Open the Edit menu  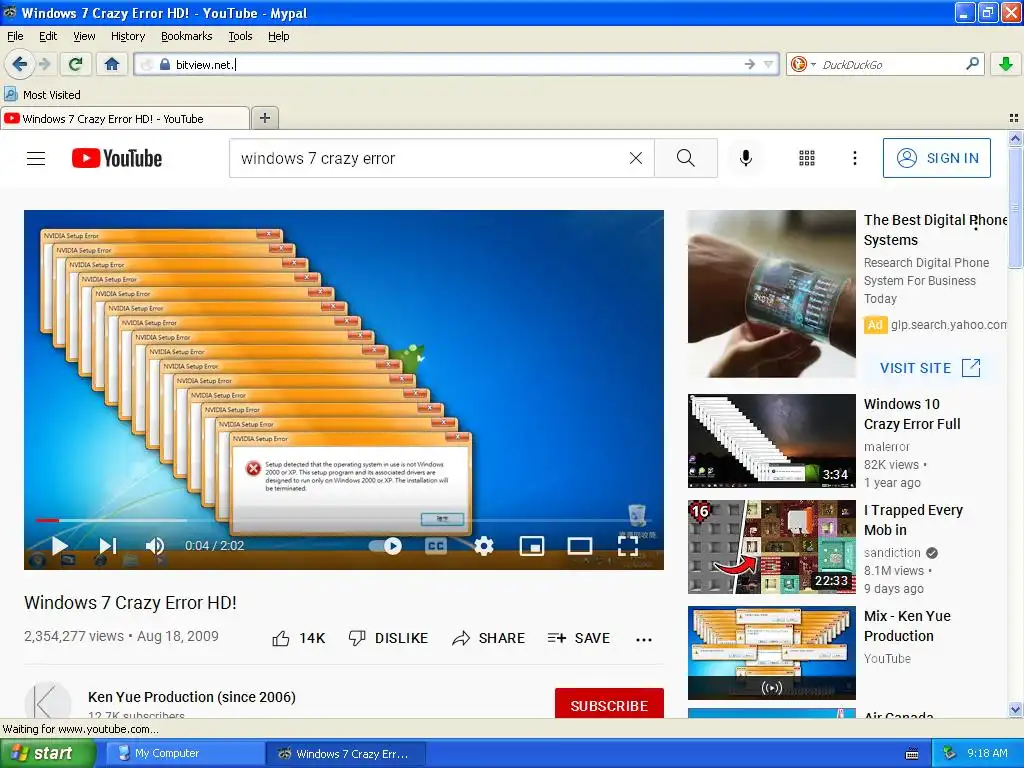pyautogui.click(x=48, y=36)
